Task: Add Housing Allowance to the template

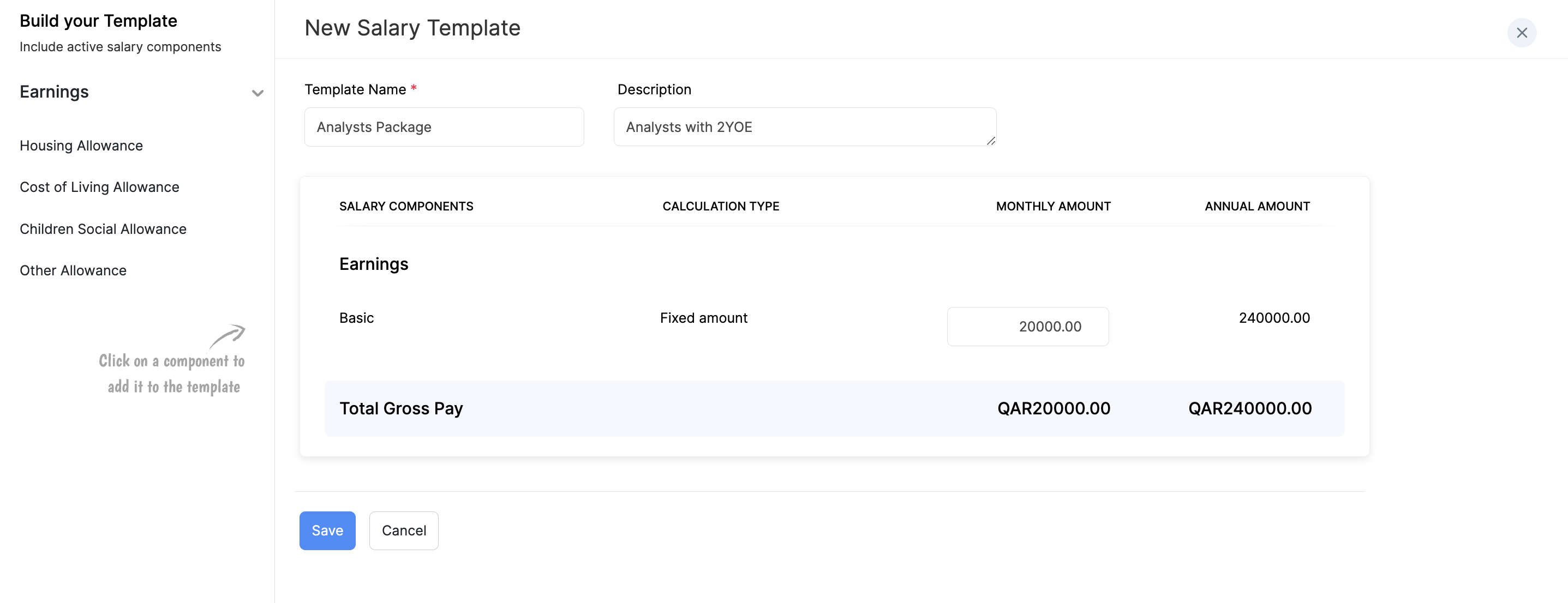Action: pos(81,146)
